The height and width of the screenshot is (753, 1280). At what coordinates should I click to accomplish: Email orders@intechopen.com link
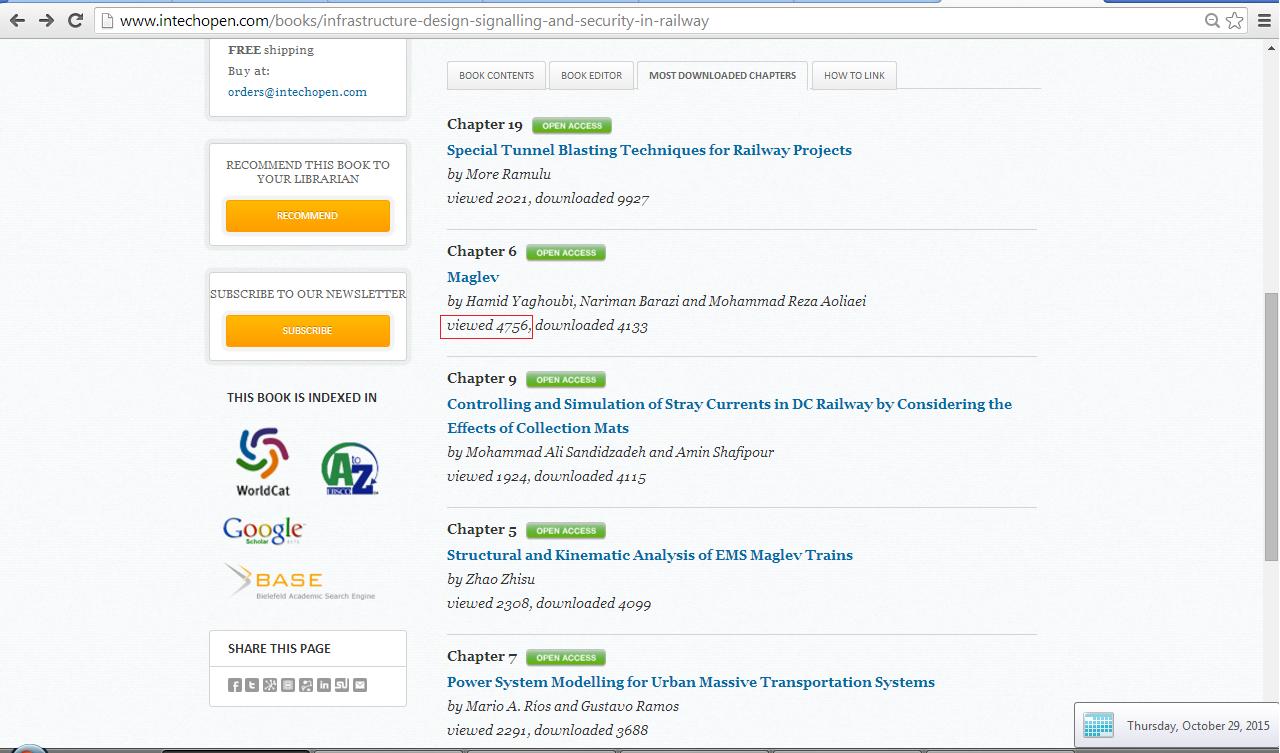tap(297, 92)
